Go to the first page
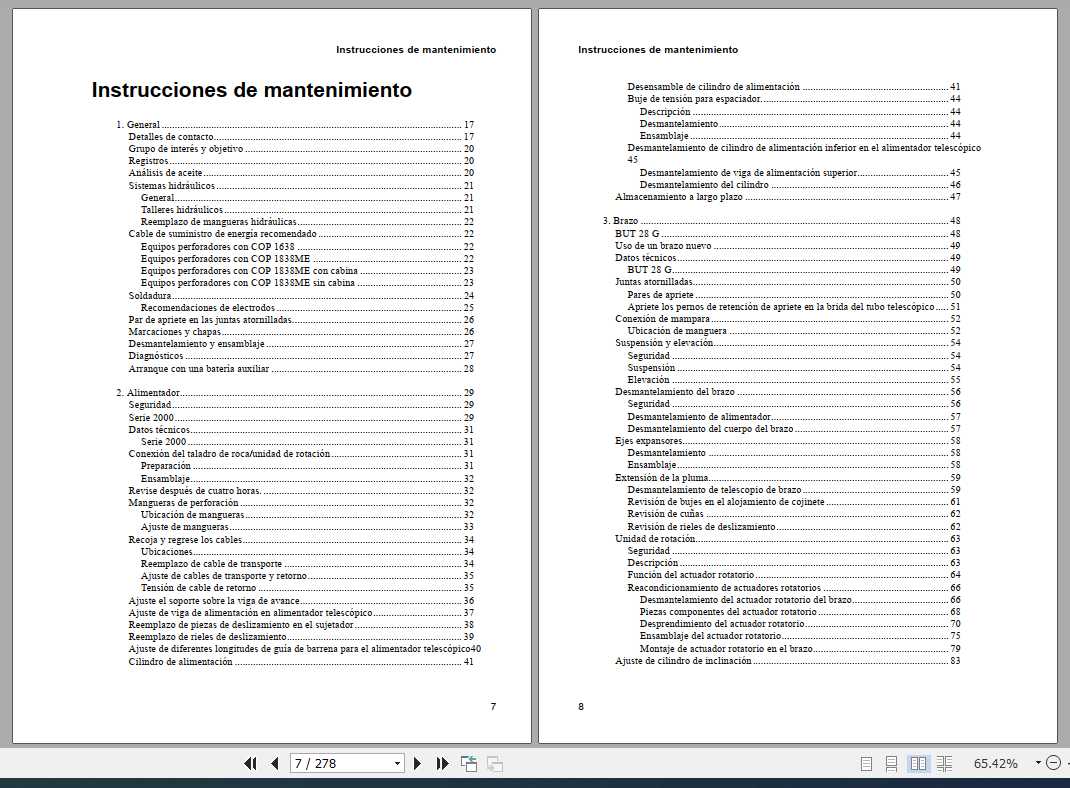Viewport: 1070px width, 788px height. (251, 764)
